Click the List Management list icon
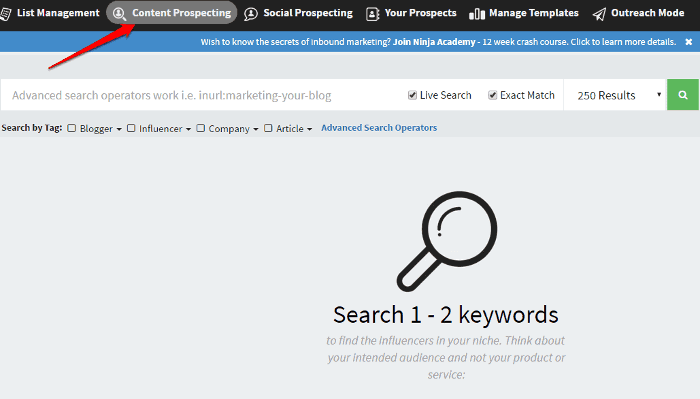Viewport: 700px width, 399px height. click(x=5, y=14)
